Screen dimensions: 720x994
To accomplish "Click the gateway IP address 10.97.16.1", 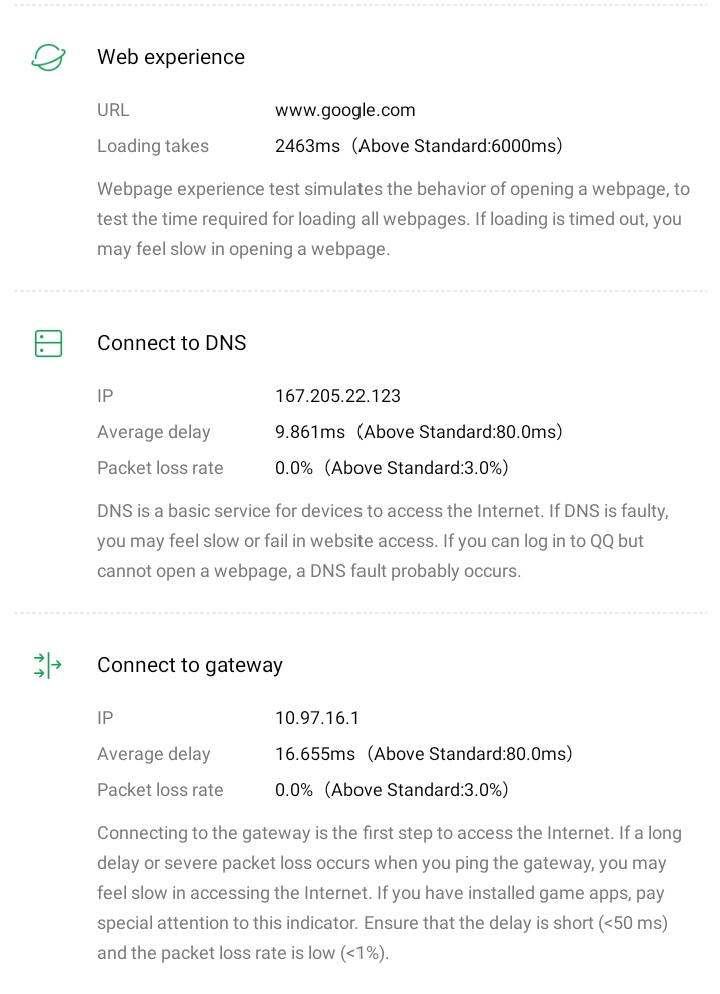I will (x=317, y=719).
